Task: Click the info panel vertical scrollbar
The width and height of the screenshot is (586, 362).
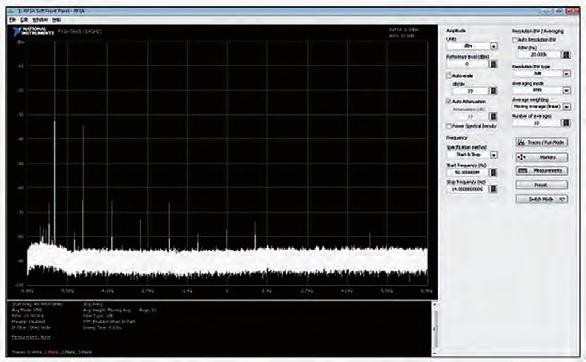Action: point(434,328)
